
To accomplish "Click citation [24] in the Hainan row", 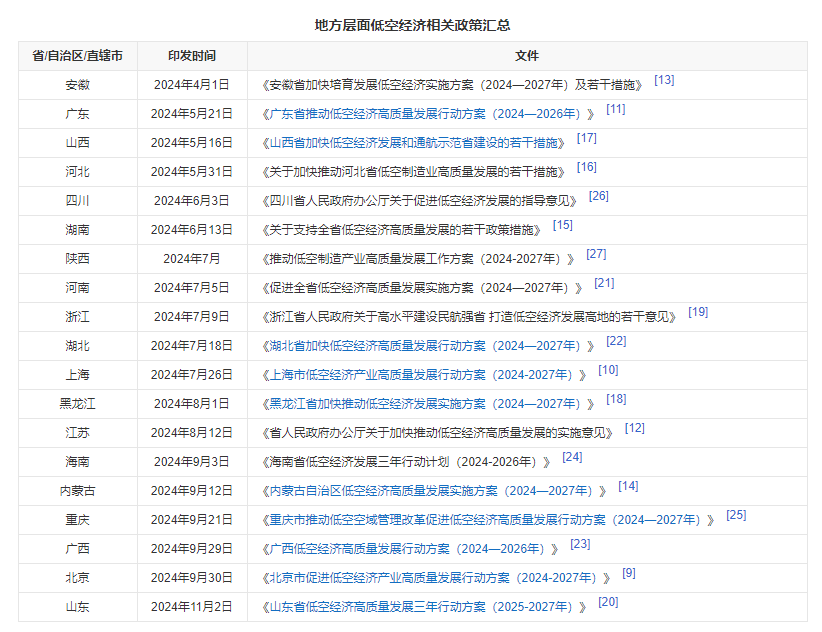I will tap(572, 457).
